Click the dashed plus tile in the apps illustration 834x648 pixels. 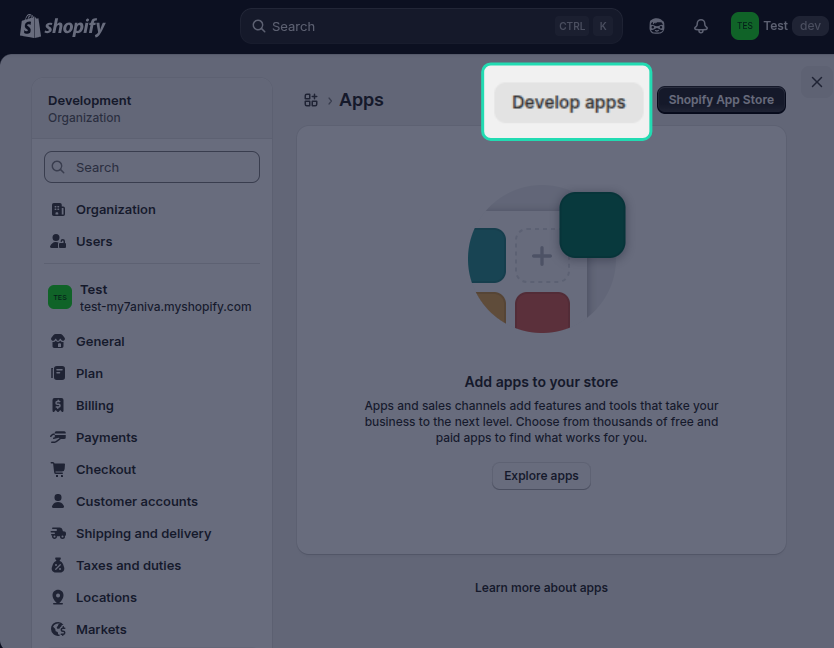(542, 255)
